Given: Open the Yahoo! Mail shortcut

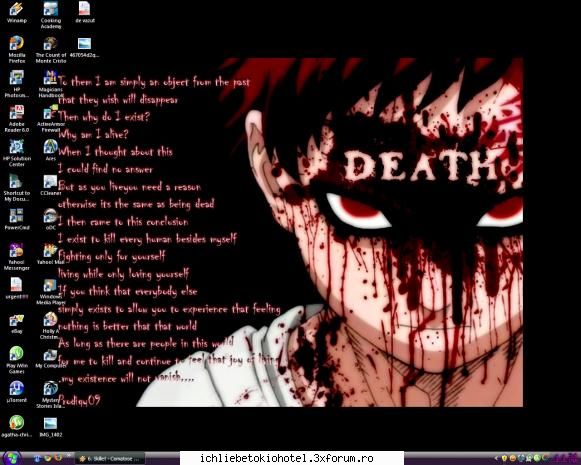Looking at the screenshot, I should (x=51, y=254).
